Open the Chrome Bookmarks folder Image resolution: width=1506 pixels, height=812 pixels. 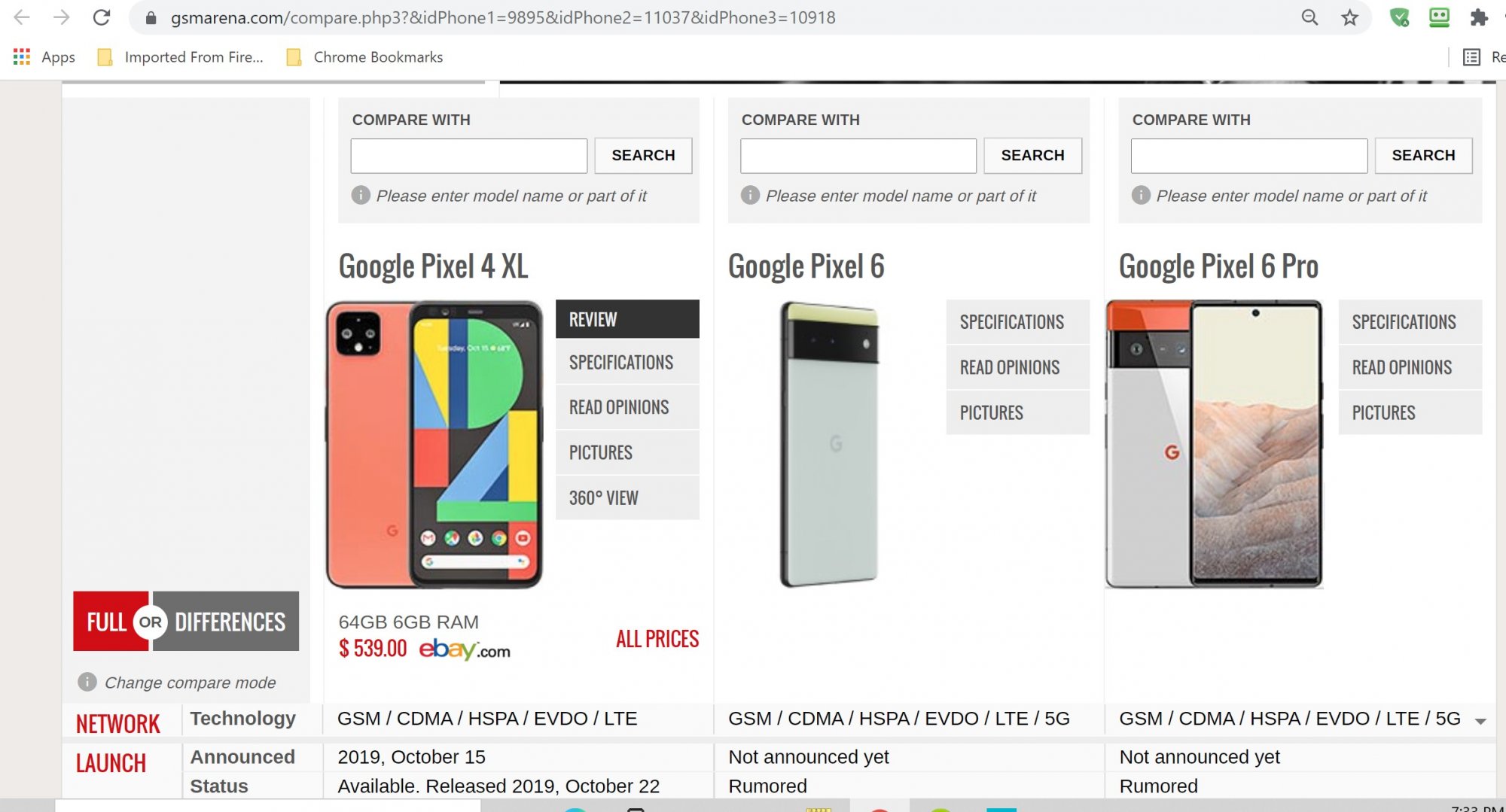(365, 57)
